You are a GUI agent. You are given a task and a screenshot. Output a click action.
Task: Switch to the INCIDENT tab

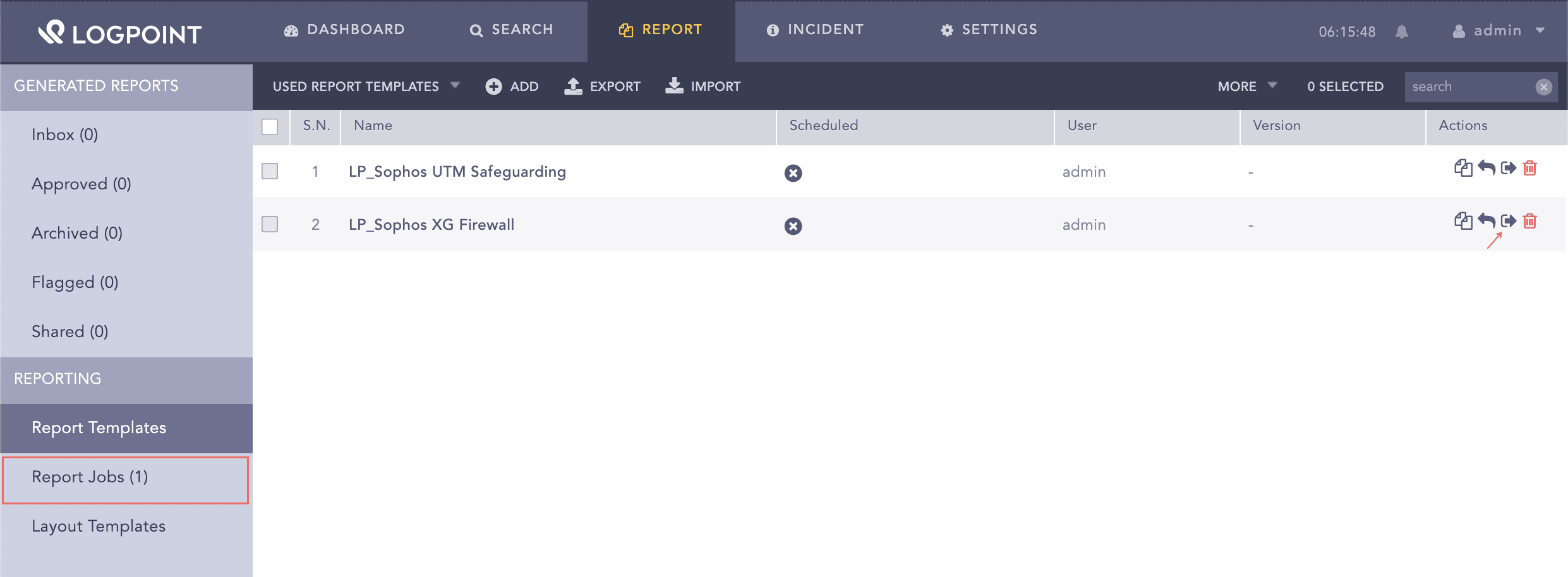[815, 30]
